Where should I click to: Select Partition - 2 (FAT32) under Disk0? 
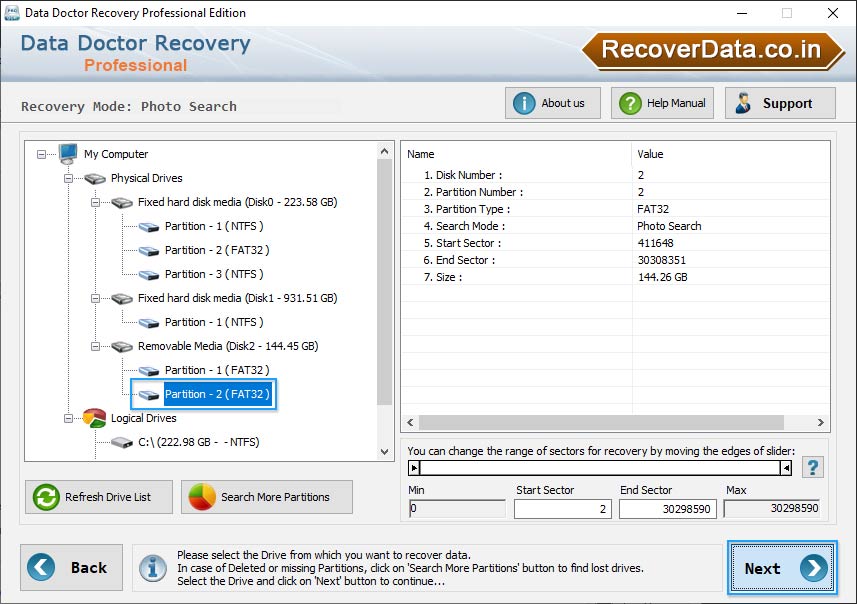coord(217,250)
